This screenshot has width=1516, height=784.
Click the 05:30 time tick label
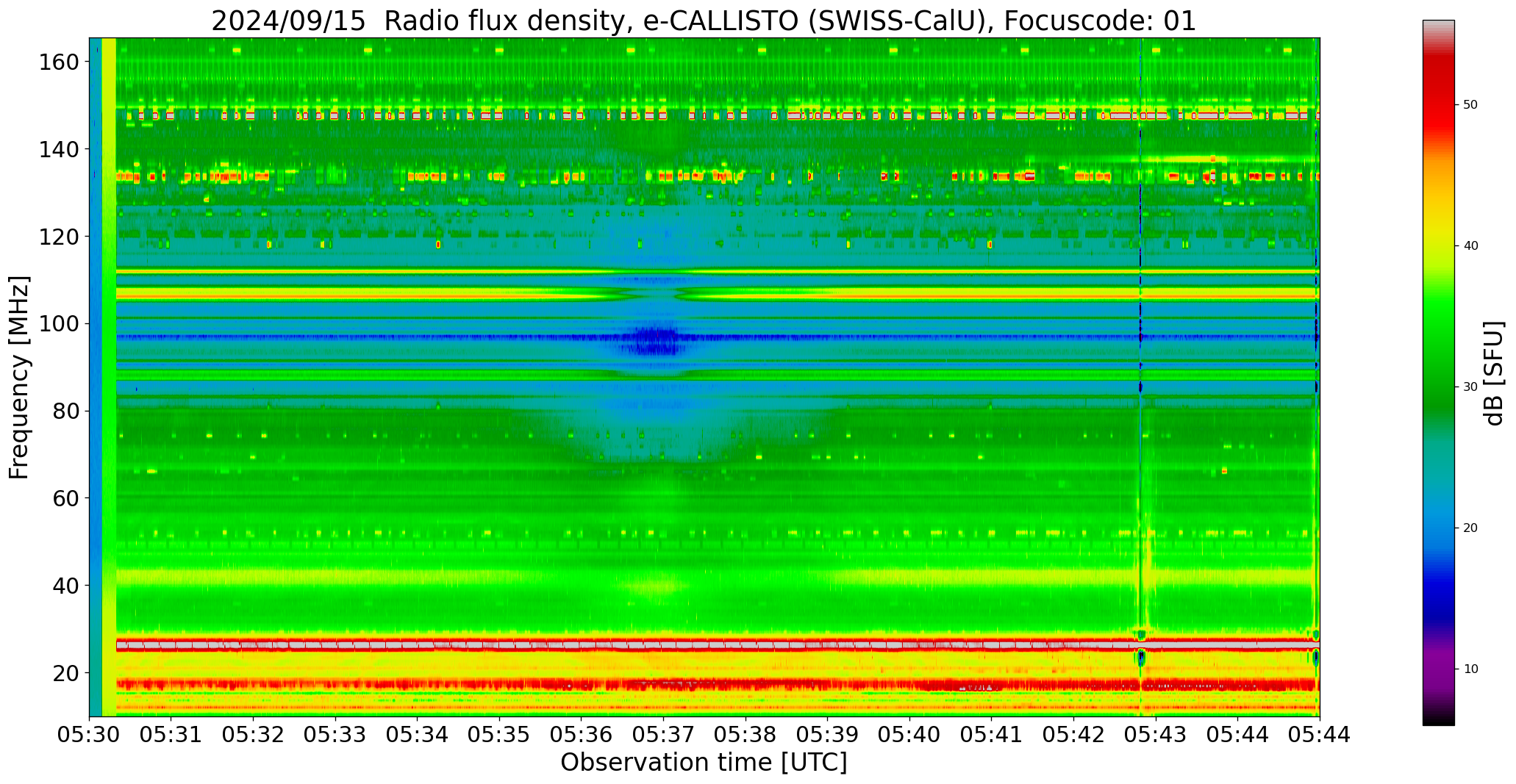click(89, 735)
